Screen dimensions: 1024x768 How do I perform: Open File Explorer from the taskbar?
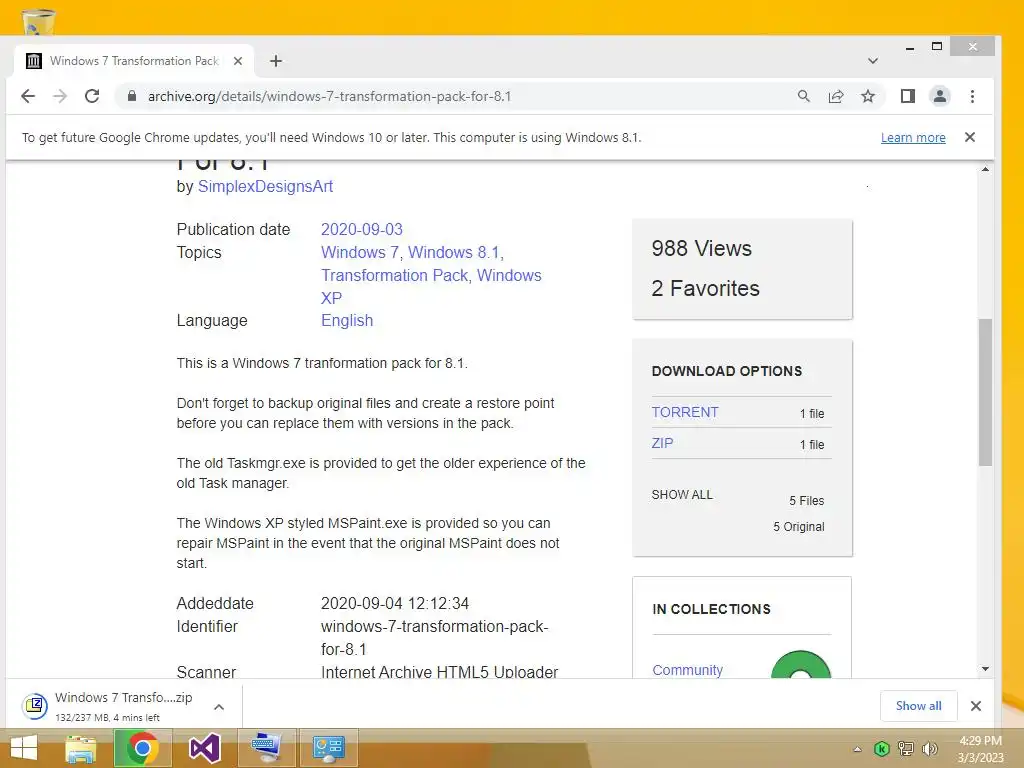coord(80,748)
